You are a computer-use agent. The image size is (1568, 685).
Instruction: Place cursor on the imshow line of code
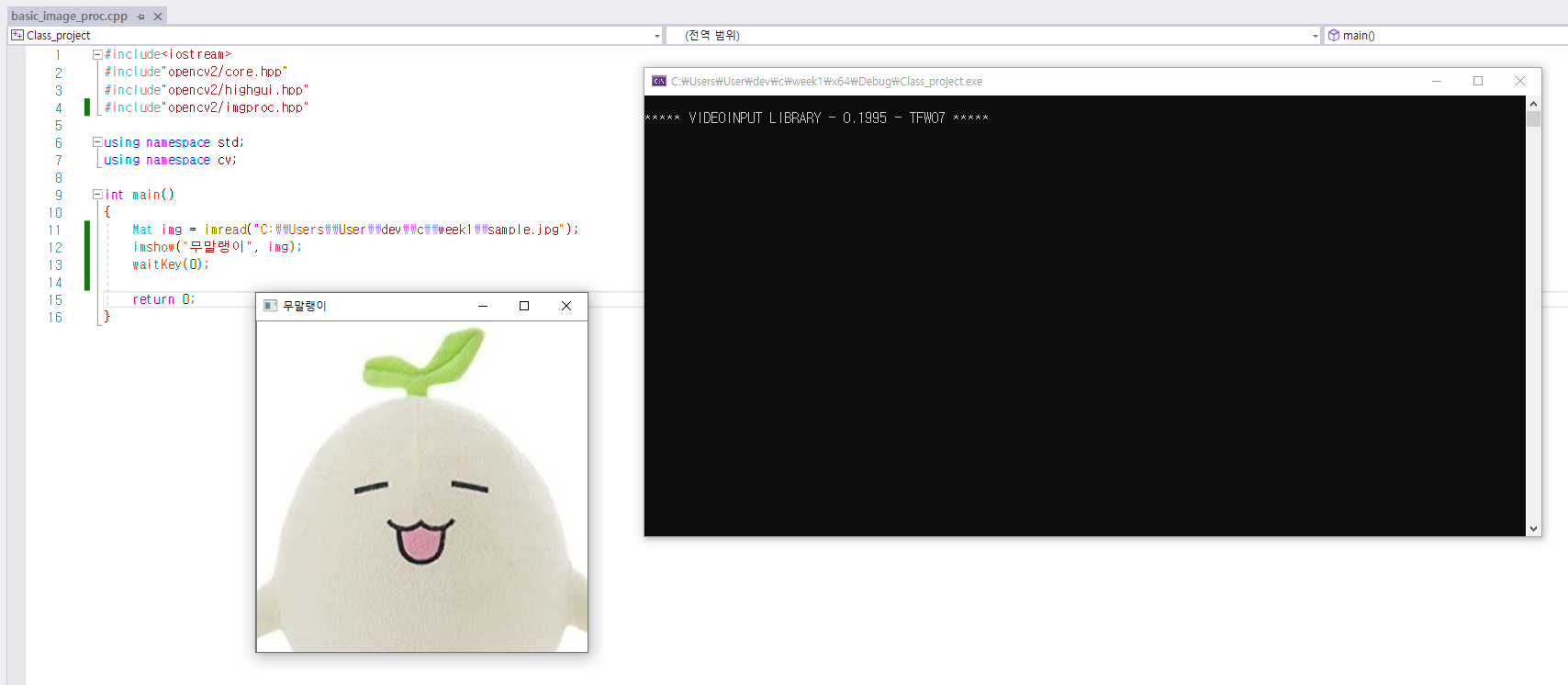[x=217, y=247]
